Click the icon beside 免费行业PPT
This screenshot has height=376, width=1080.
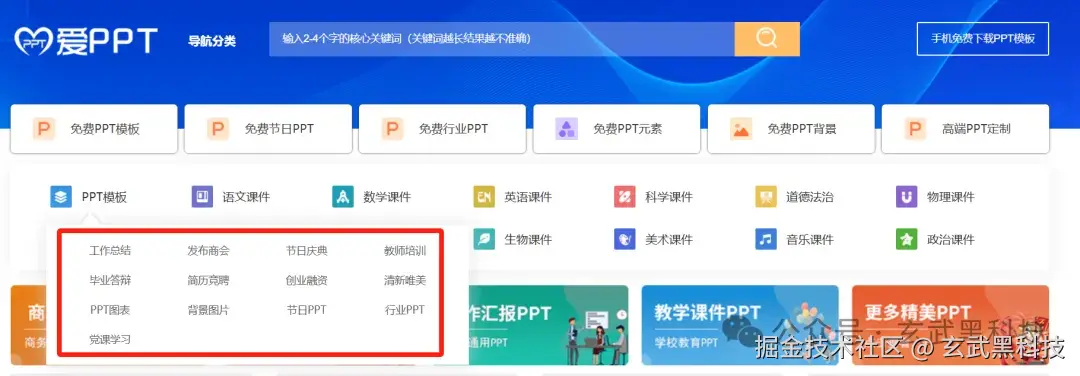coord(392,129)
